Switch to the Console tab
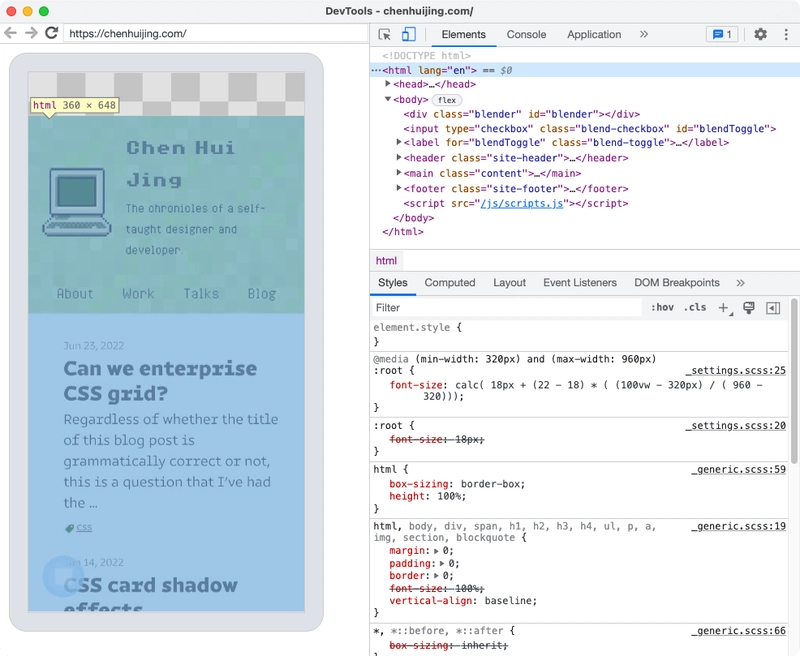This screenshot has width=800, height=656. click(526, 34)
